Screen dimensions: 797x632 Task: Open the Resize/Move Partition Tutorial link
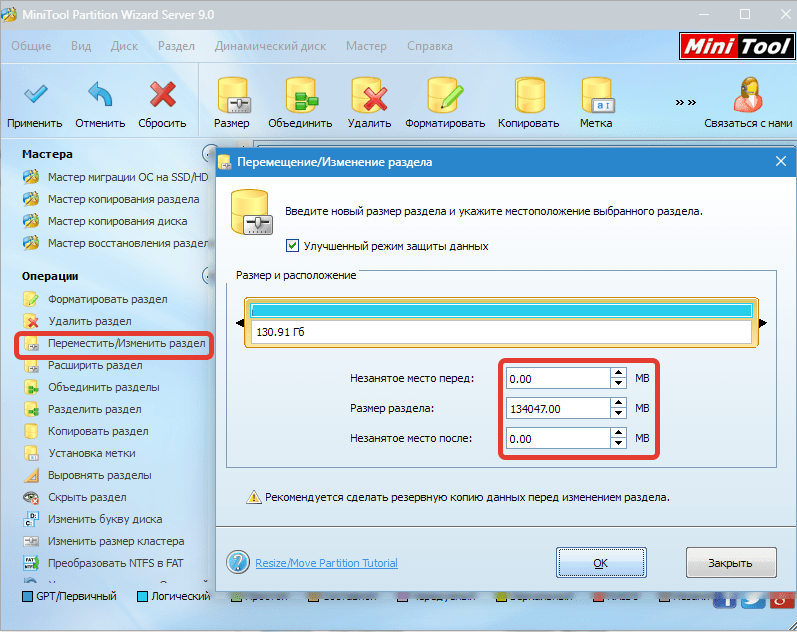(x=326, y=563)
